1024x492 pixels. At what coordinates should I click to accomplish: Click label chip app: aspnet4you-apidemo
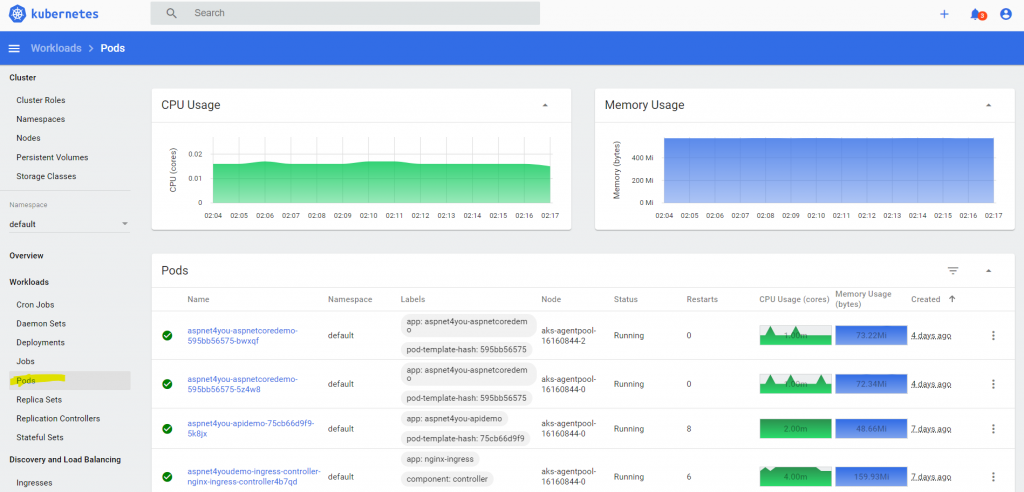click(455, 418)
